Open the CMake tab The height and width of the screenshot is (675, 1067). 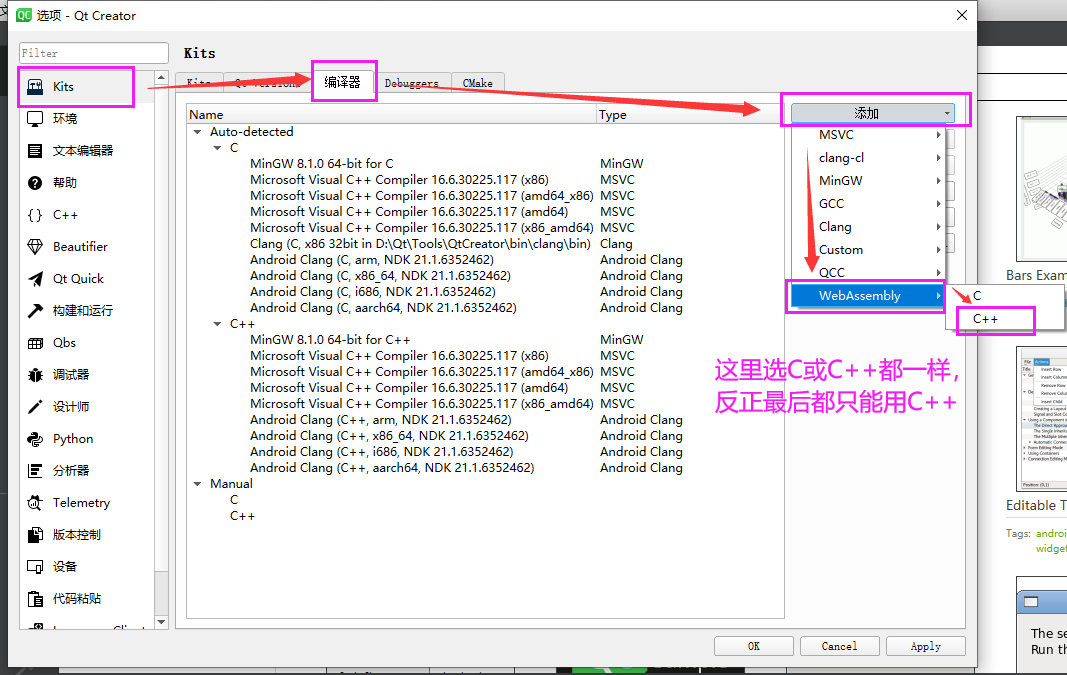coord(477,83)
